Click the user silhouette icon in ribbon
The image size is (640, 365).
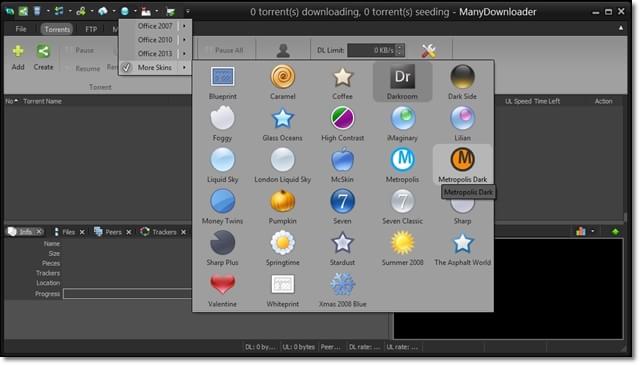click(x=283, y=51)
